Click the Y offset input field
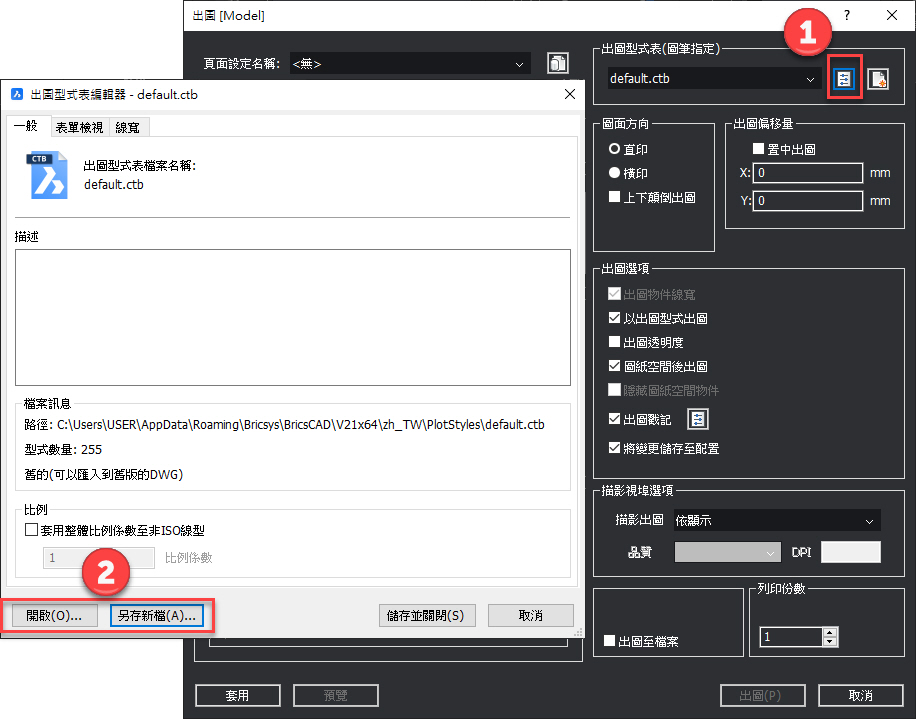Screen dimensions: 916x719 coord(807,201)
